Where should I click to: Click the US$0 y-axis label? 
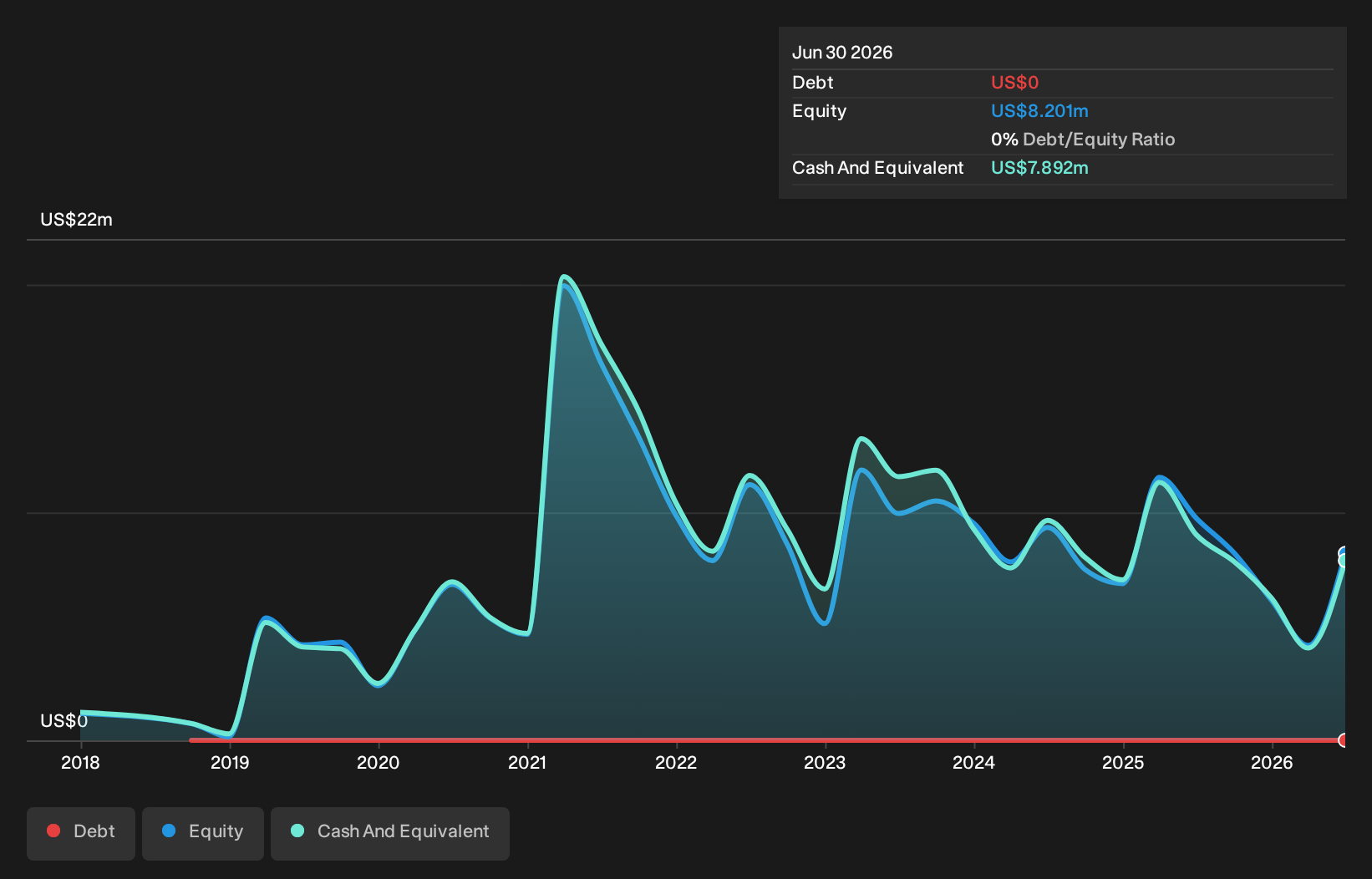tap(64, 721)
